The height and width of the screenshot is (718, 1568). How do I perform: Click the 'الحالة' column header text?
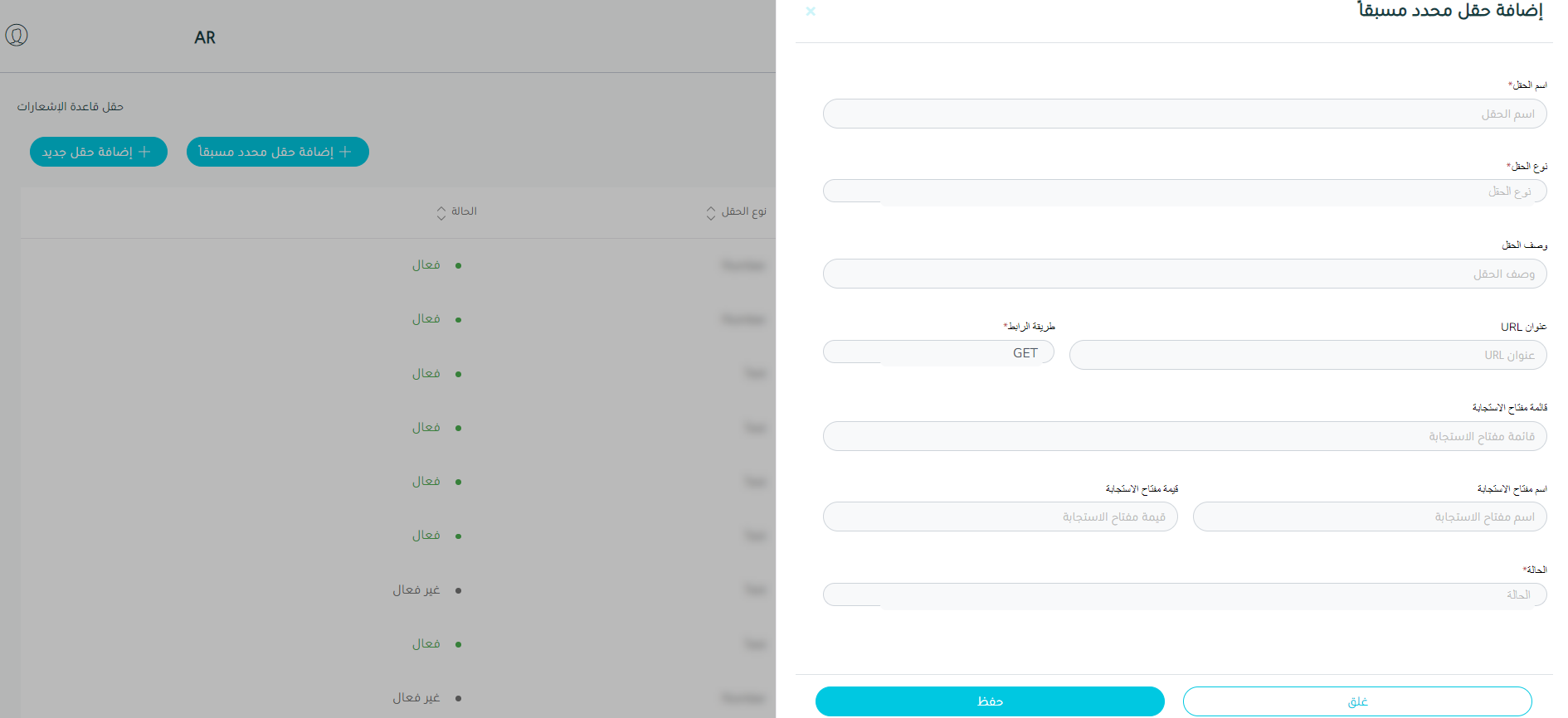coord(464,211)
